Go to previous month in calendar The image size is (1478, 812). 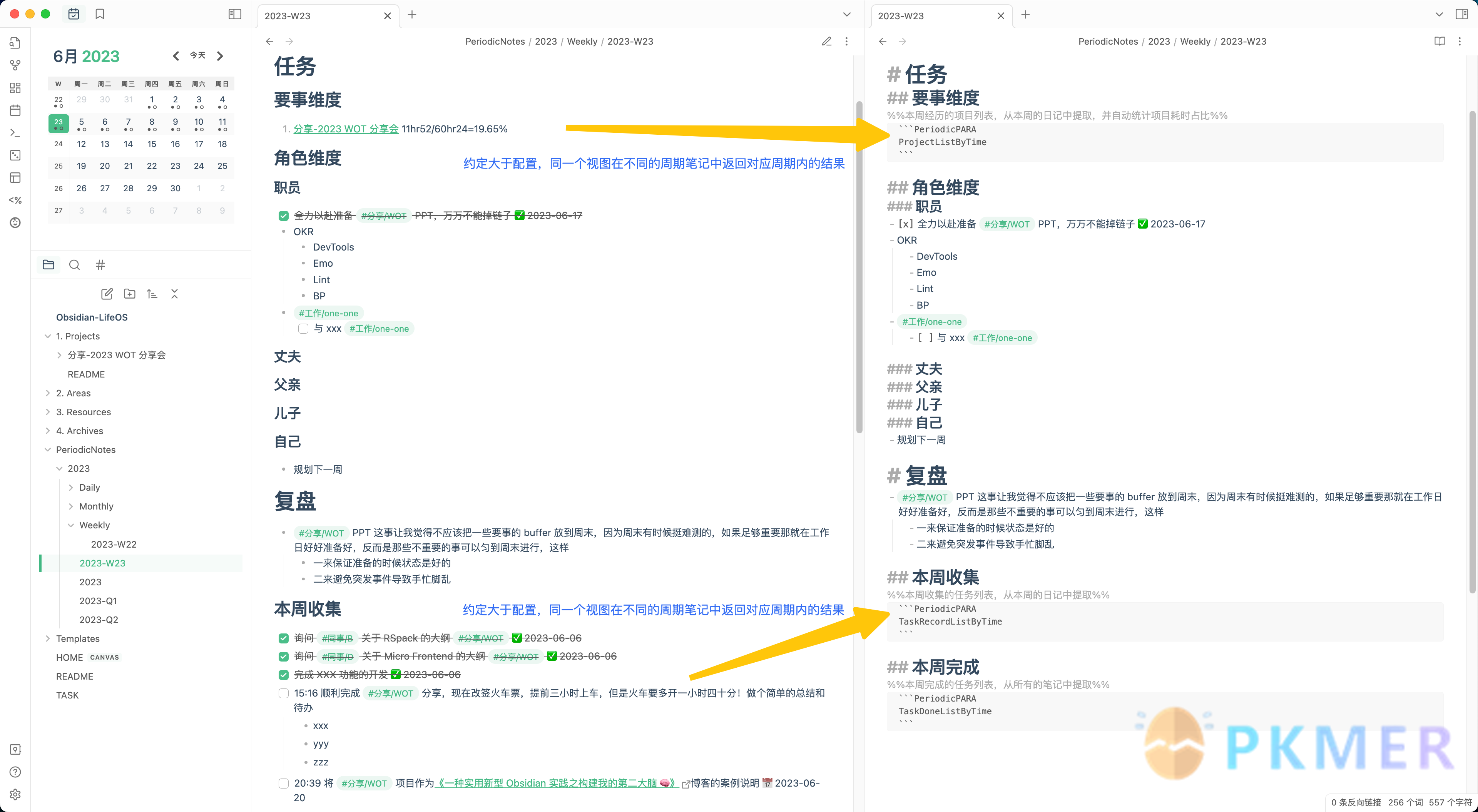(176, 56)
